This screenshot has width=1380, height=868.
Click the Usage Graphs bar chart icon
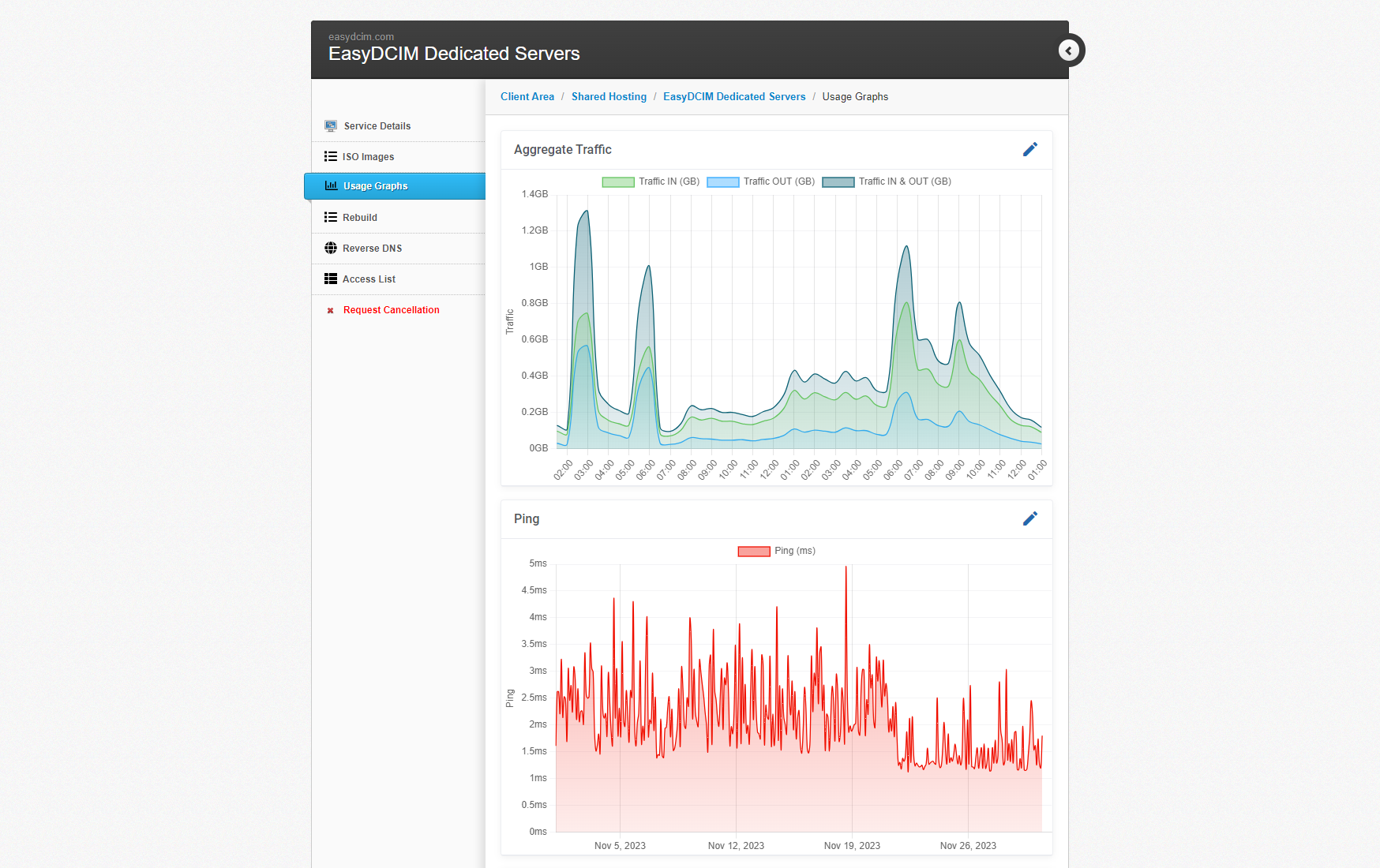coord(332,186)
